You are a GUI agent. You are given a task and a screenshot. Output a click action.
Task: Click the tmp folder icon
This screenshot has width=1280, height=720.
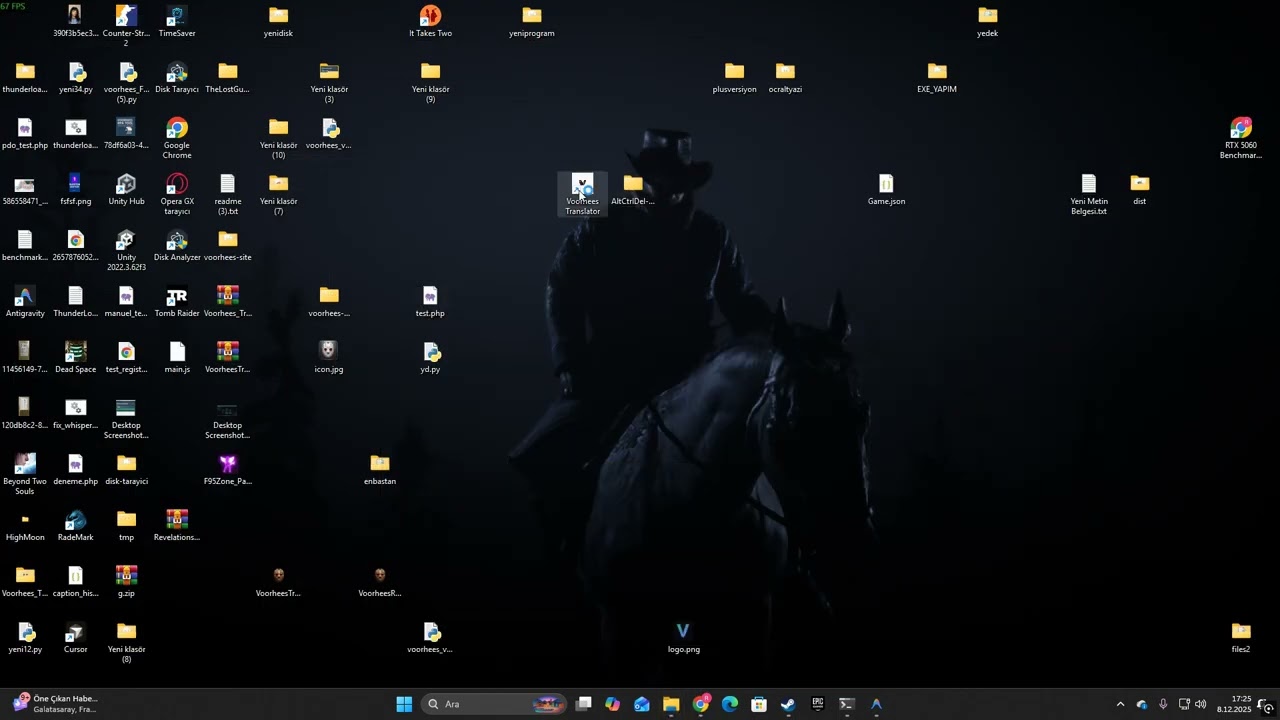[x=126, y=526]
